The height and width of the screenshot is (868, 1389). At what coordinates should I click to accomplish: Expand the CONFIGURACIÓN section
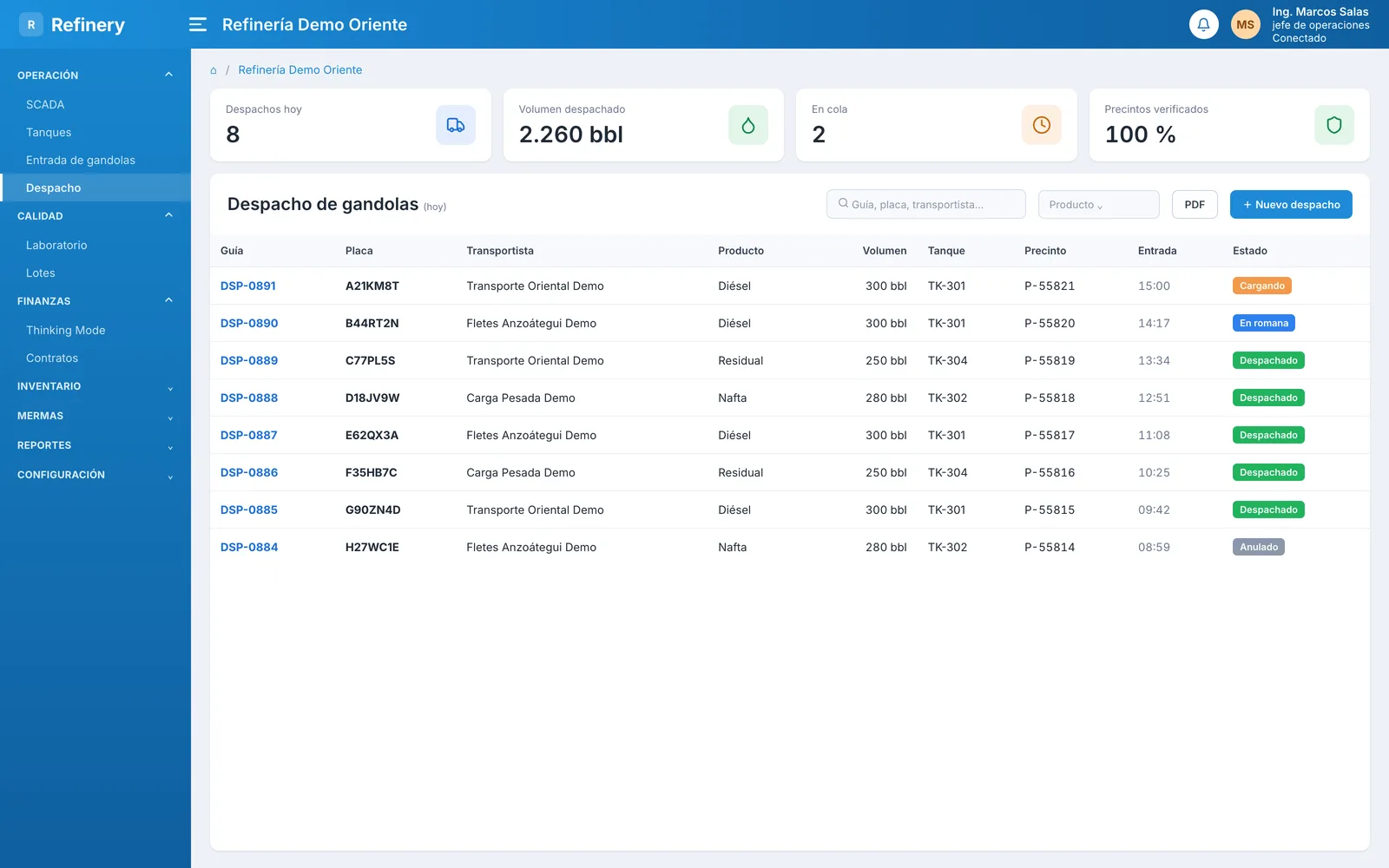95,475
